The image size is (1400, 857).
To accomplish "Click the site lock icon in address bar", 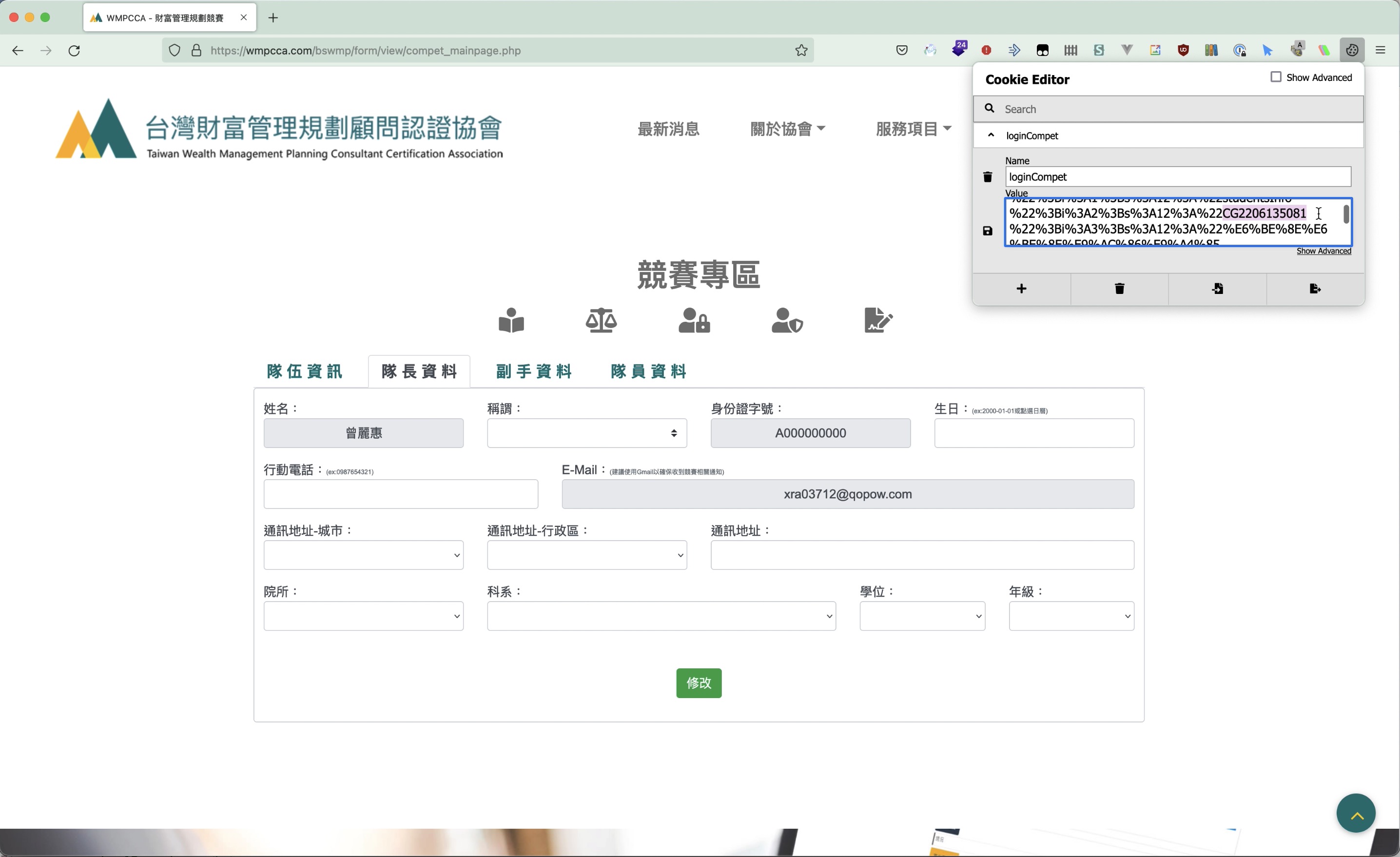I will coord(196,51).
